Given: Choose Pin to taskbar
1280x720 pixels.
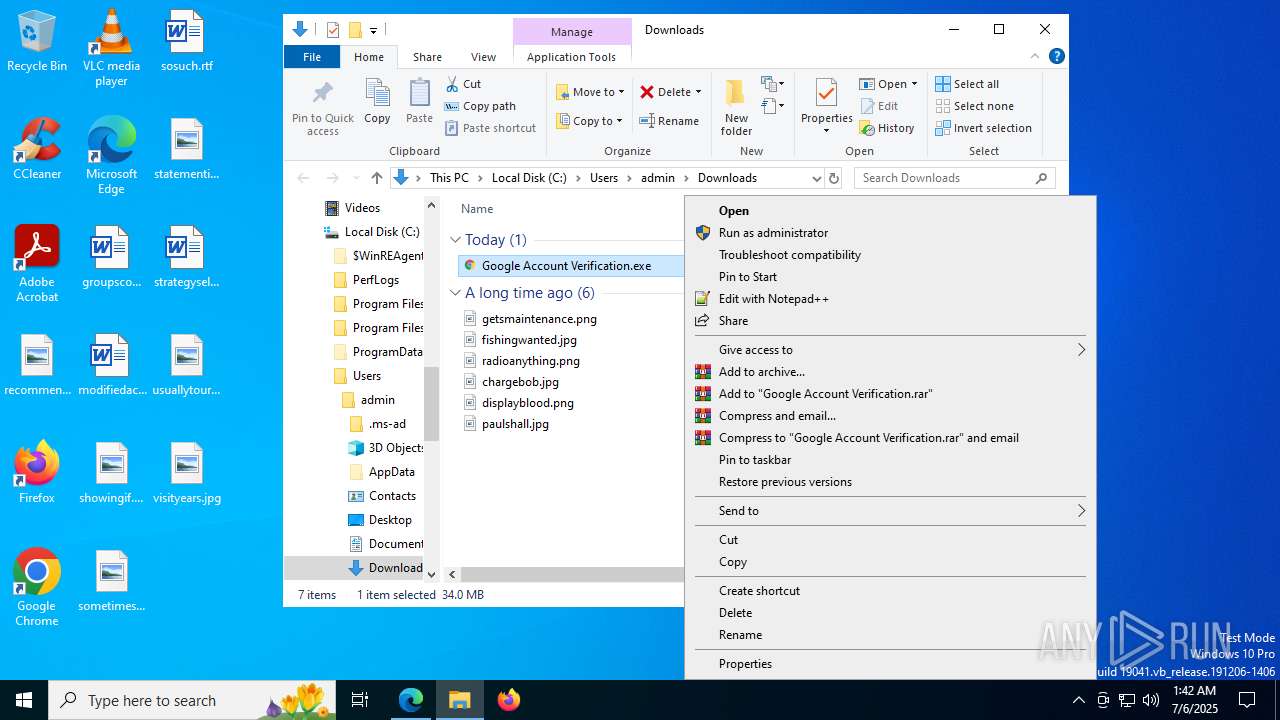Looking at the screenshot, I should [x=754, y=460].
